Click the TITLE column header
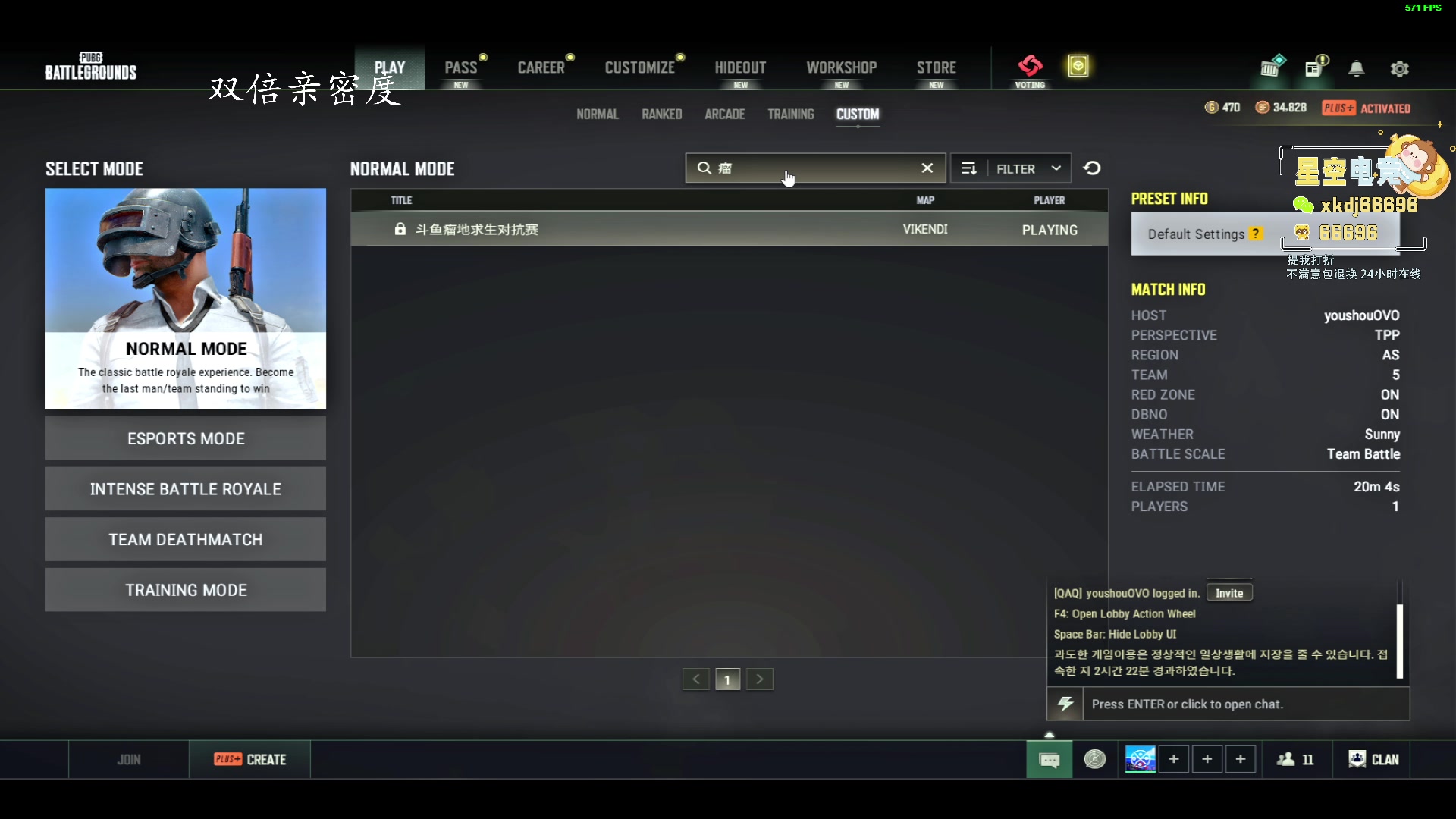This screenshot has height=819, width=1456. click(401, 200)
